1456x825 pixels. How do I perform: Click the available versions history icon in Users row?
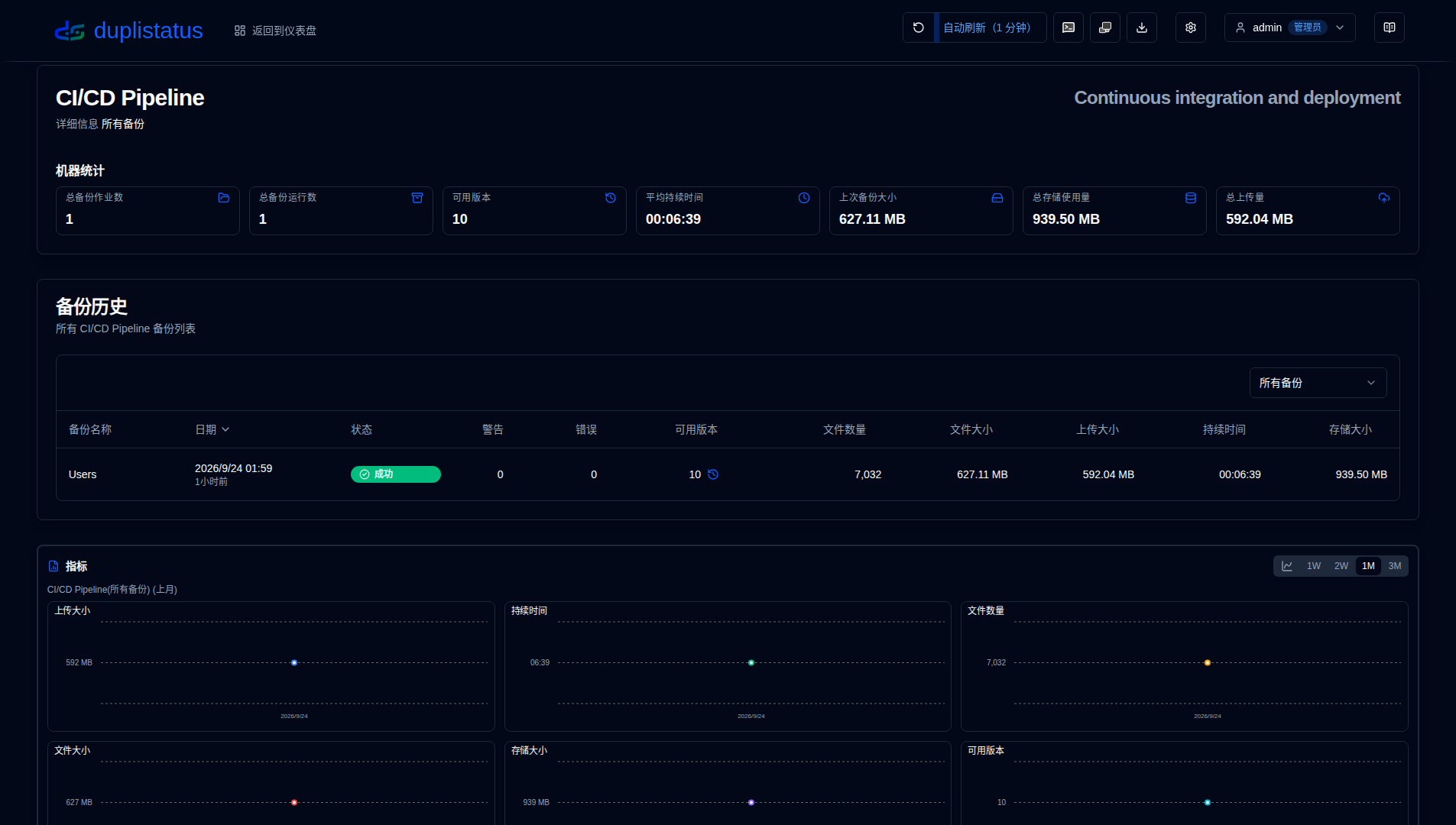click(713, 474)
